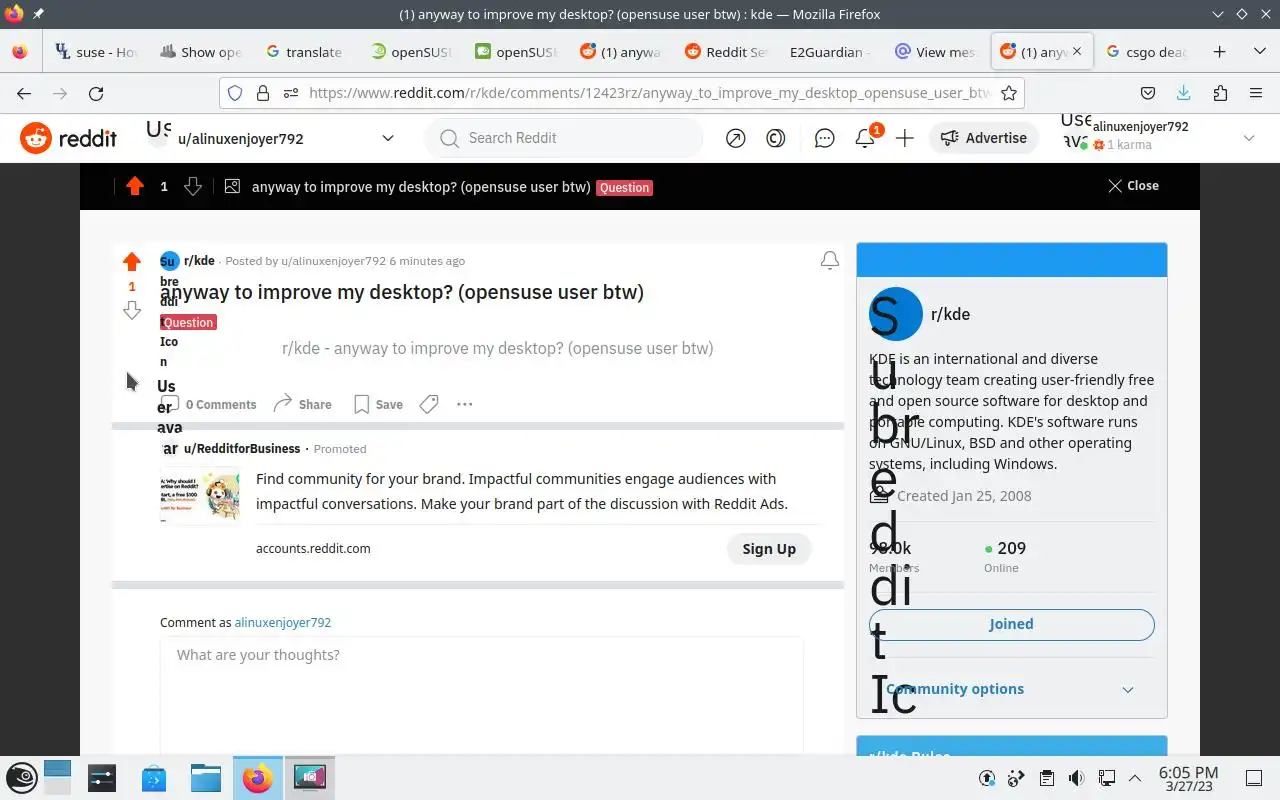Viewport: 1280px width, 800px height.
Task: Reload the current Reddit page
Action: point(96,93)
